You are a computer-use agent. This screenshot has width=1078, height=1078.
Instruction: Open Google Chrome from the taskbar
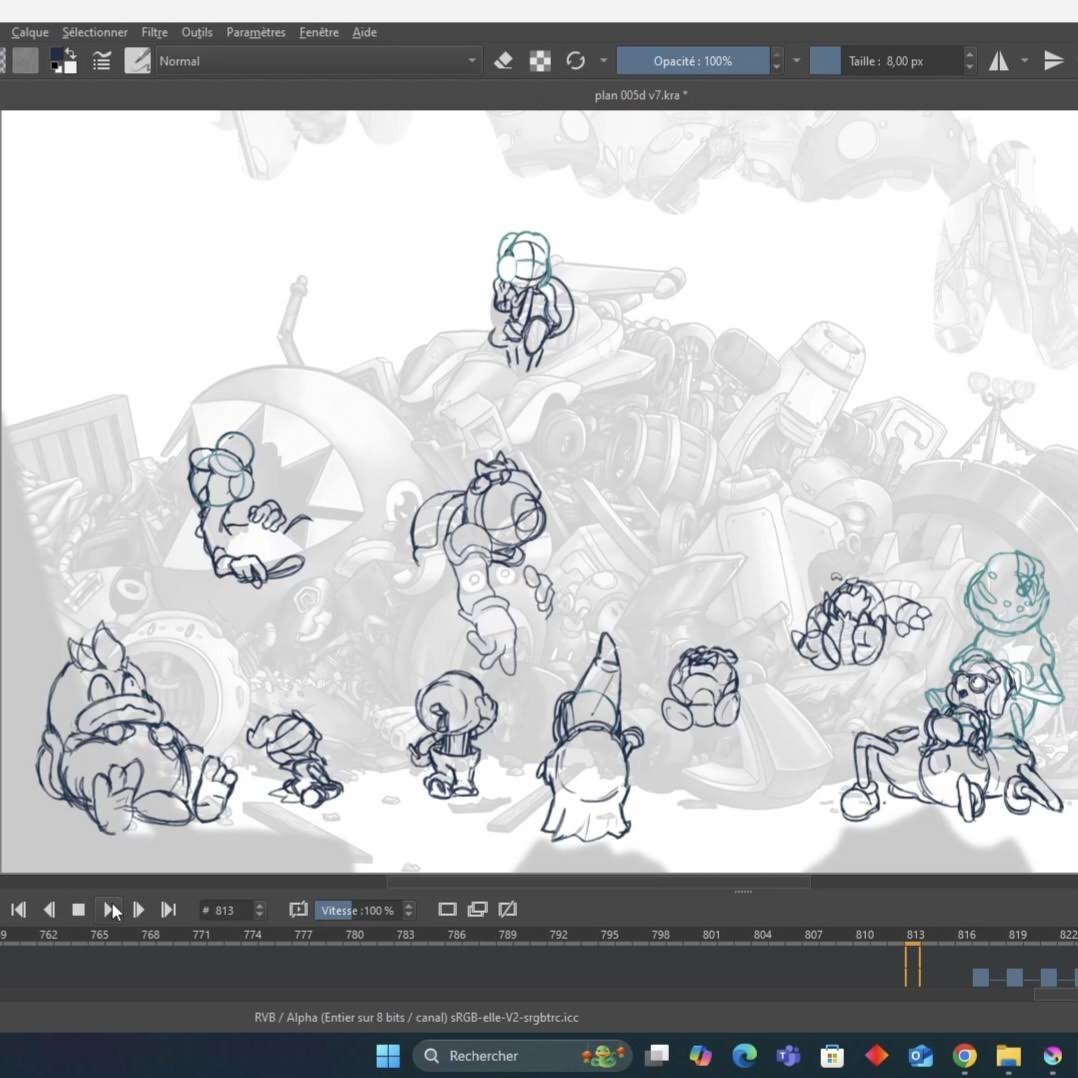point(964,1056)
